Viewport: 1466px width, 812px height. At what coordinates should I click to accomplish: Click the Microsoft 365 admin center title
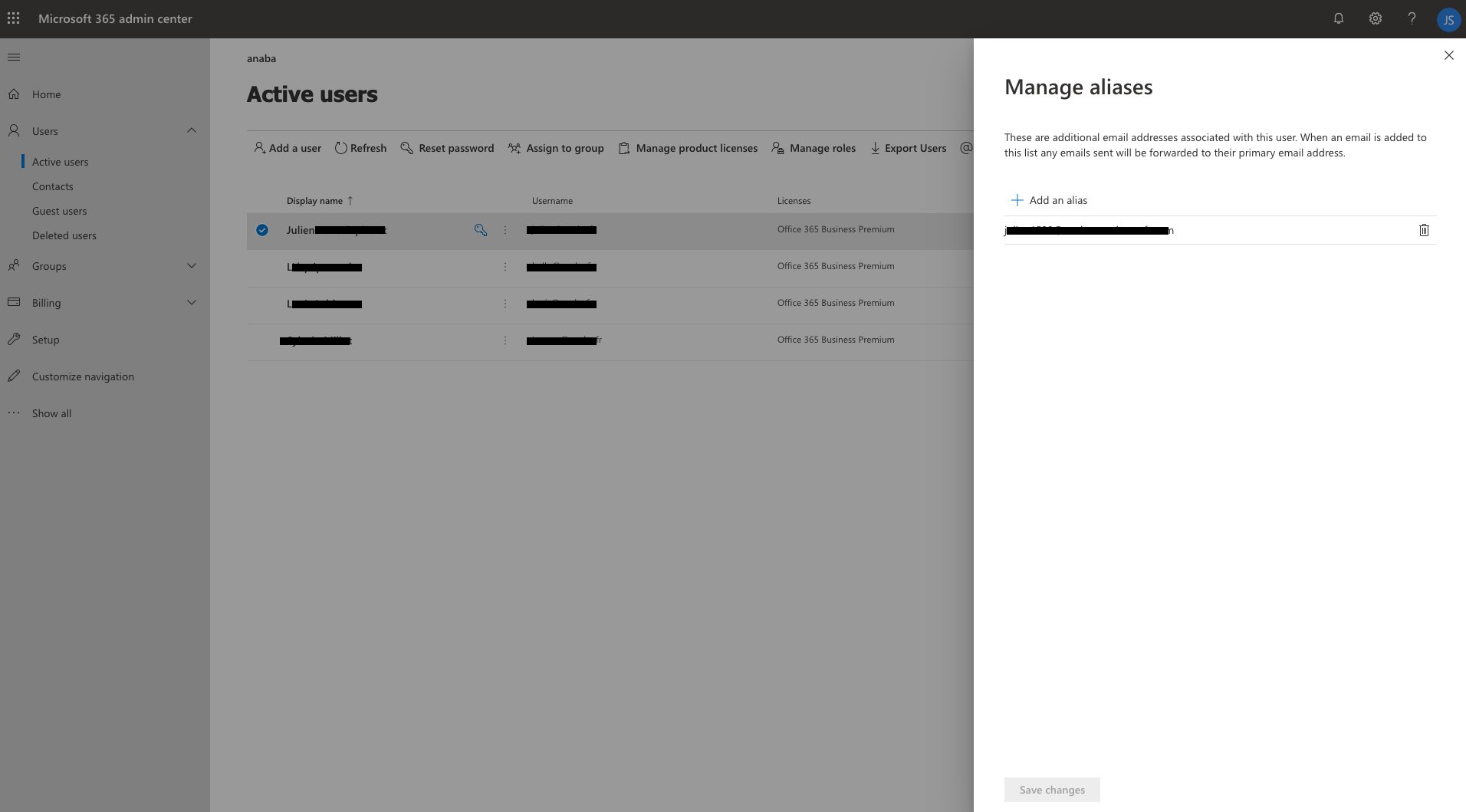(x=115, y=18)
